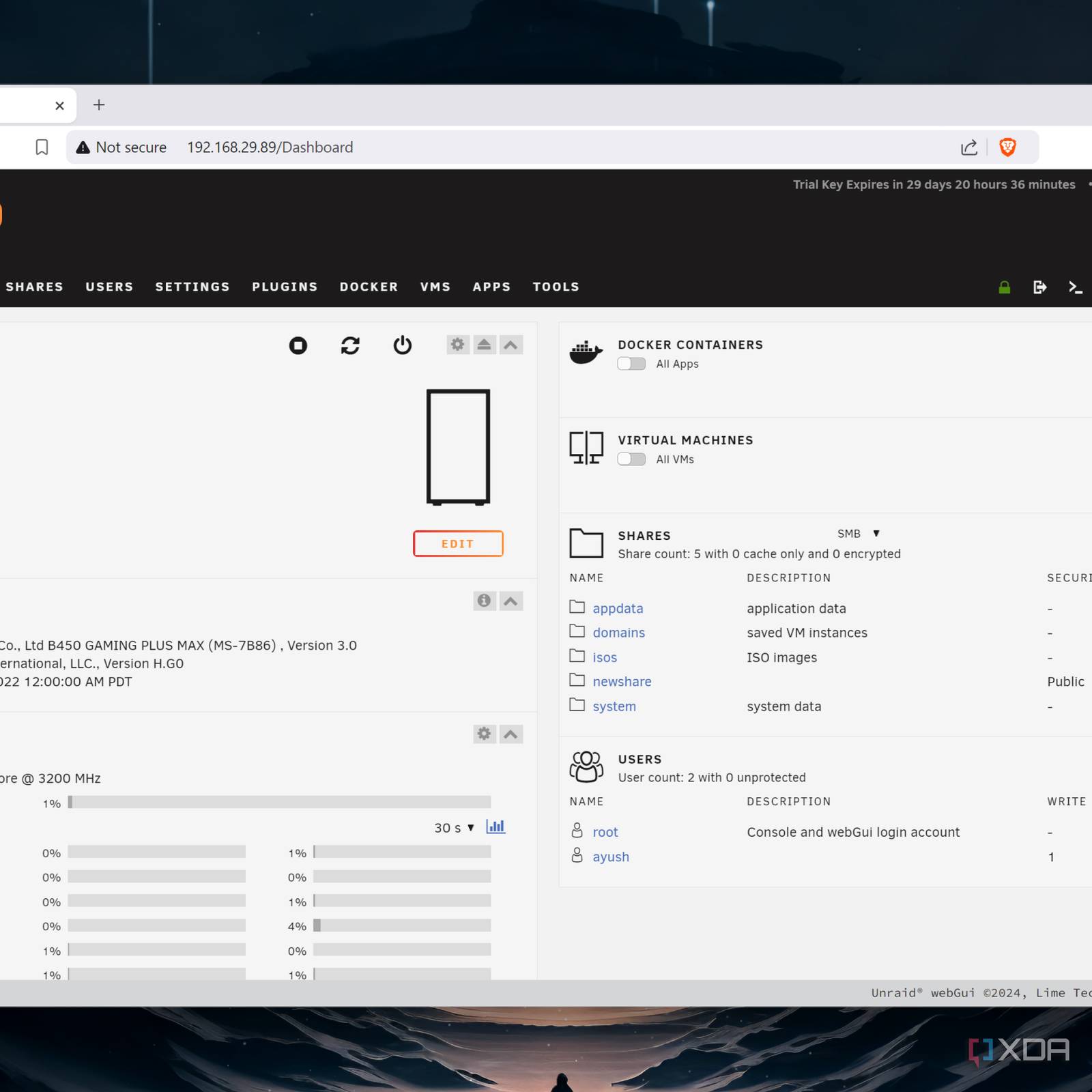Click the browser address bar URL

tap(270, 147)
